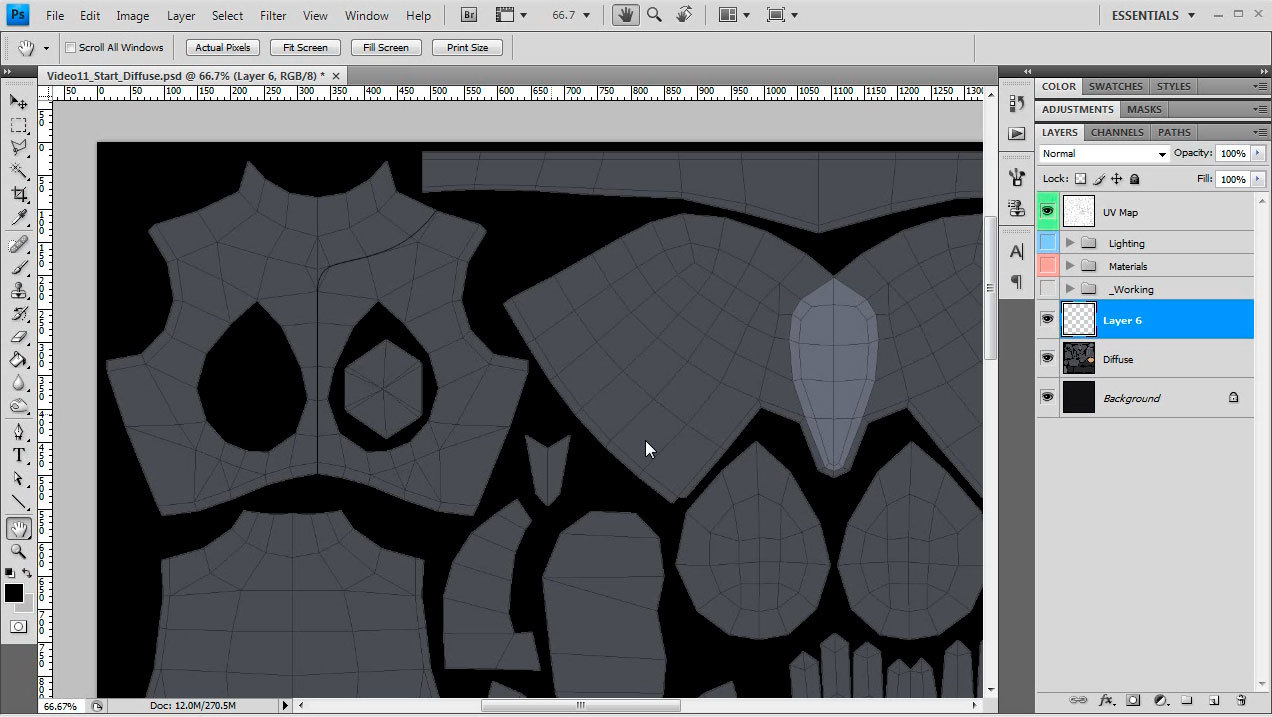Click the Fit Screen button

305,48
